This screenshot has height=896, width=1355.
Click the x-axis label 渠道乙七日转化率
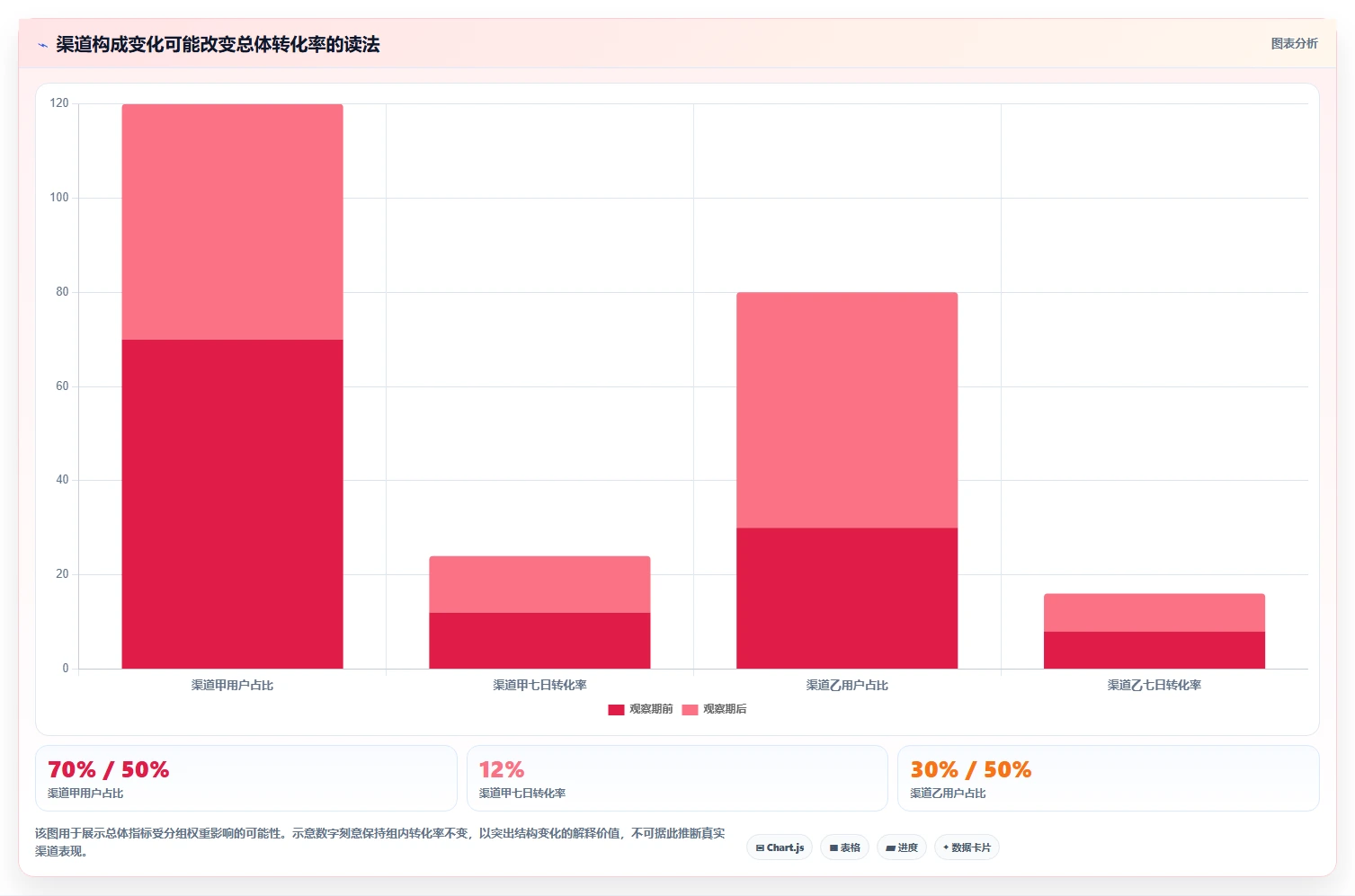pyautogui.click(x=1154, y=685)
